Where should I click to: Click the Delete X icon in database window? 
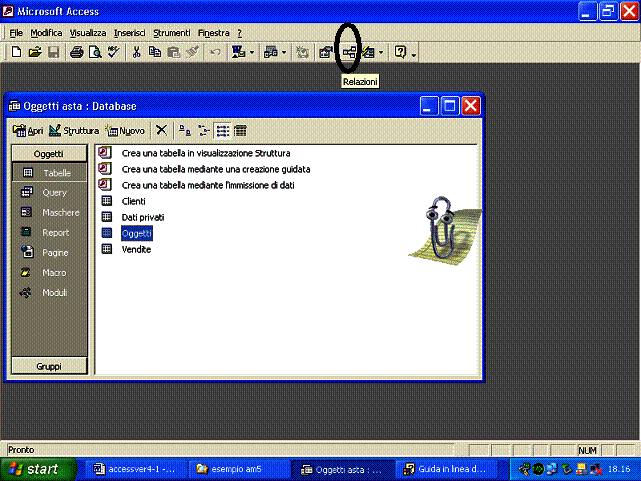[x=161, y=131]
